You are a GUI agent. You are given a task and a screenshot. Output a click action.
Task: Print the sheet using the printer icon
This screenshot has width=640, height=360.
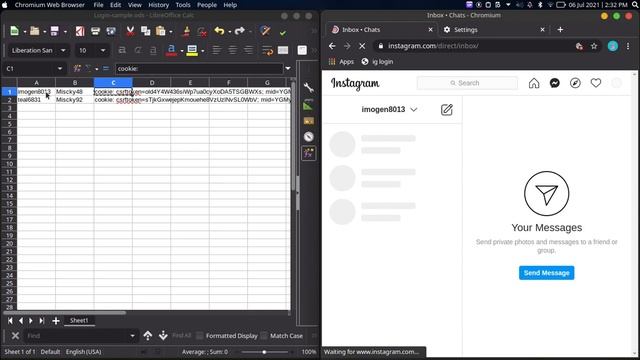(95, 31)
